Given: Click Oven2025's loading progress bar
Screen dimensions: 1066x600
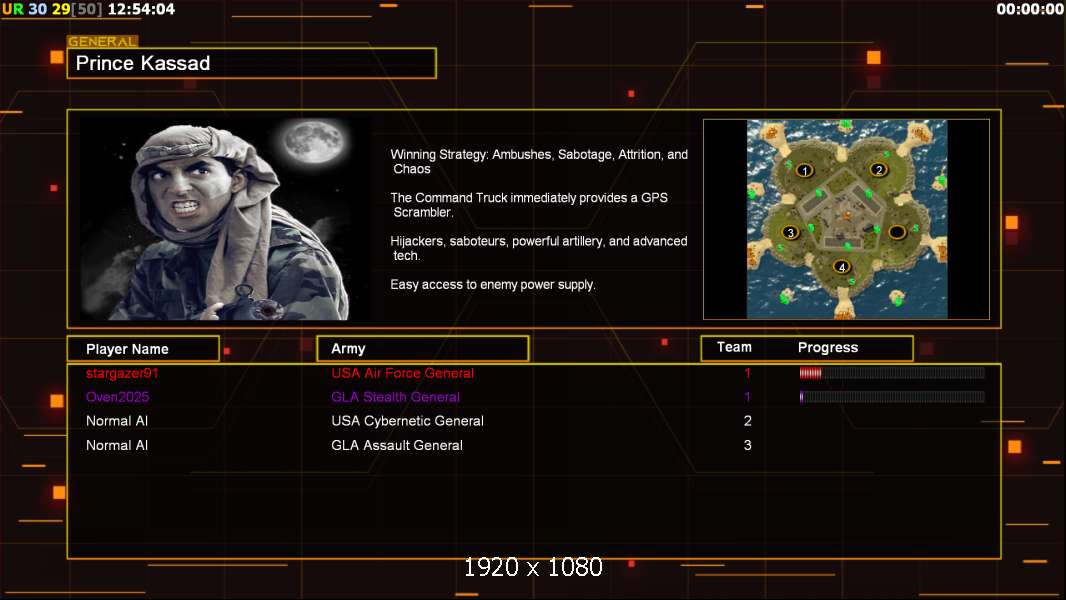Looking at the screenshot, I should 892,397.
